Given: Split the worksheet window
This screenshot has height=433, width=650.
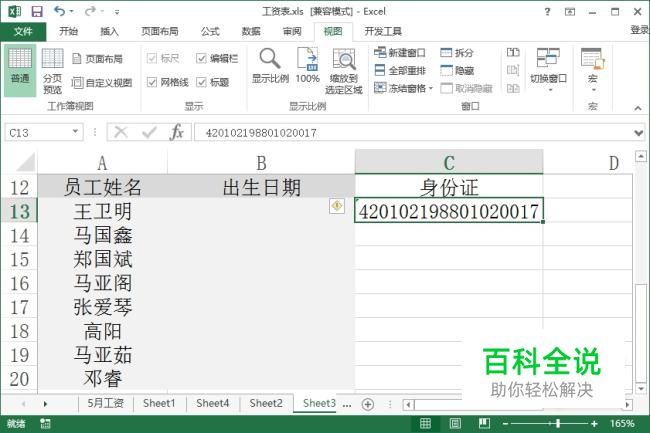Looking at the screenshot, I should tap(456, 53).
